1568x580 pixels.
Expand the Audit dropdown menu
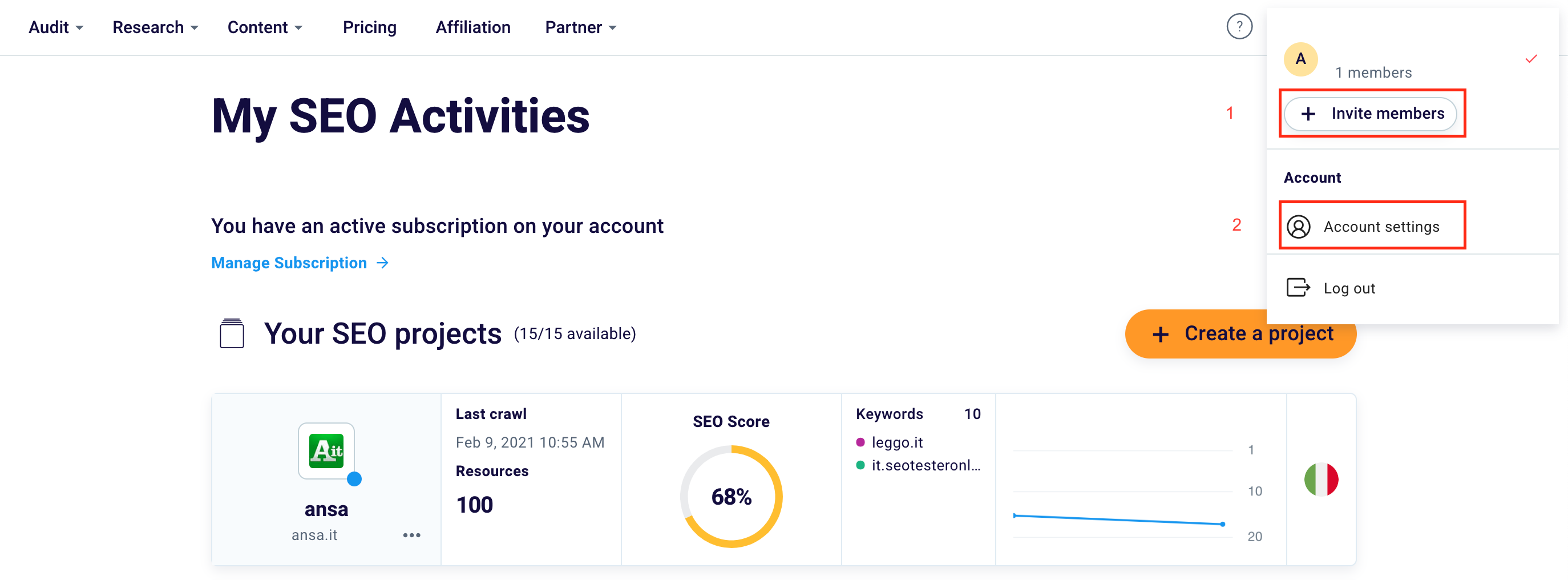(56, 27)
